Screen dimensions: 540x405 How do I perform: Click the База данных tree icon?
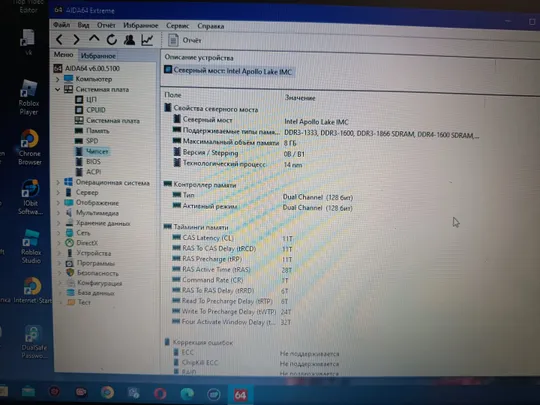tap(71, 293)
